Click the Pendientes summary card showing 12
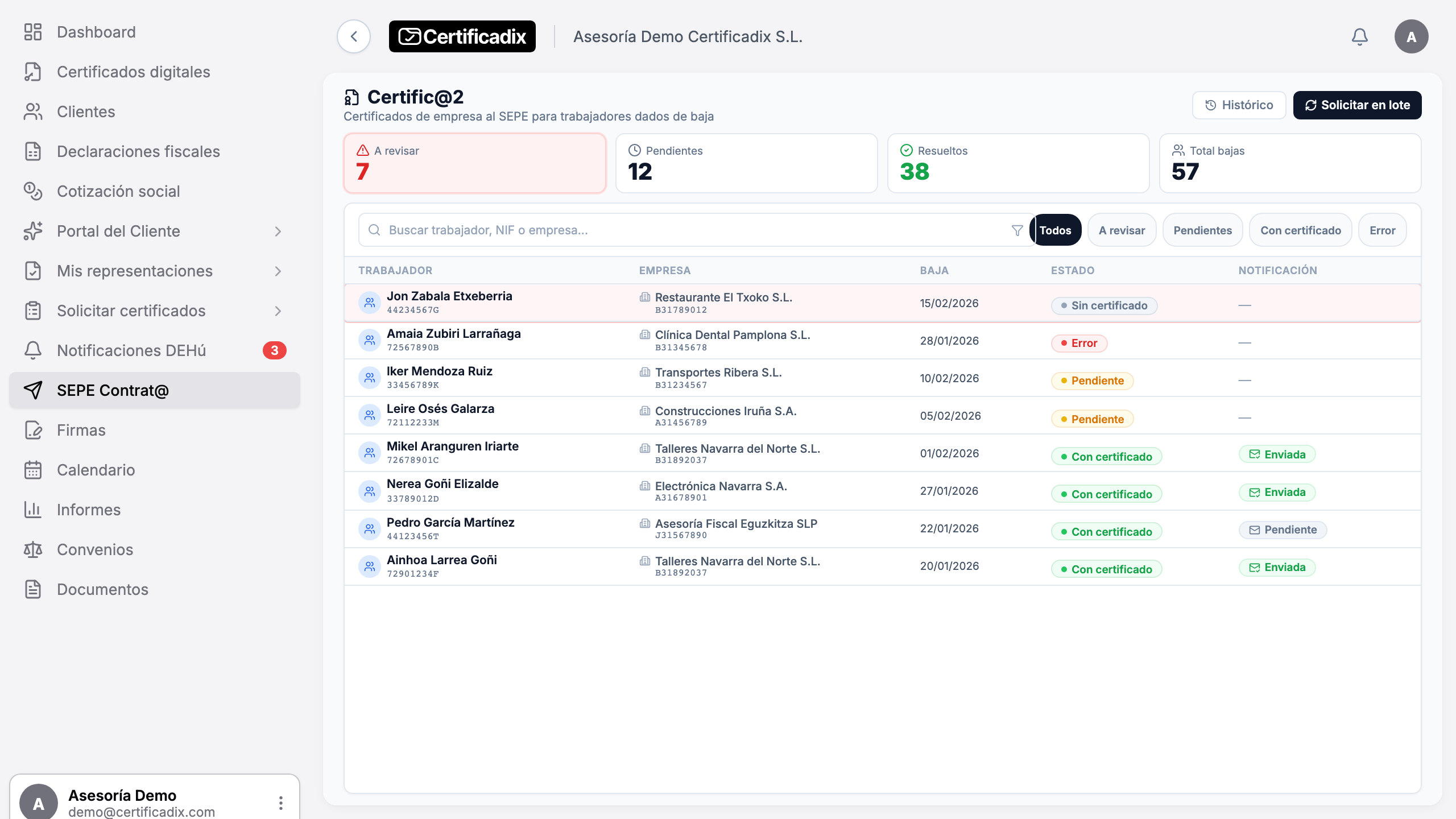The width and height of the screenshot is (1456, 819). click(x=747, y=163)
